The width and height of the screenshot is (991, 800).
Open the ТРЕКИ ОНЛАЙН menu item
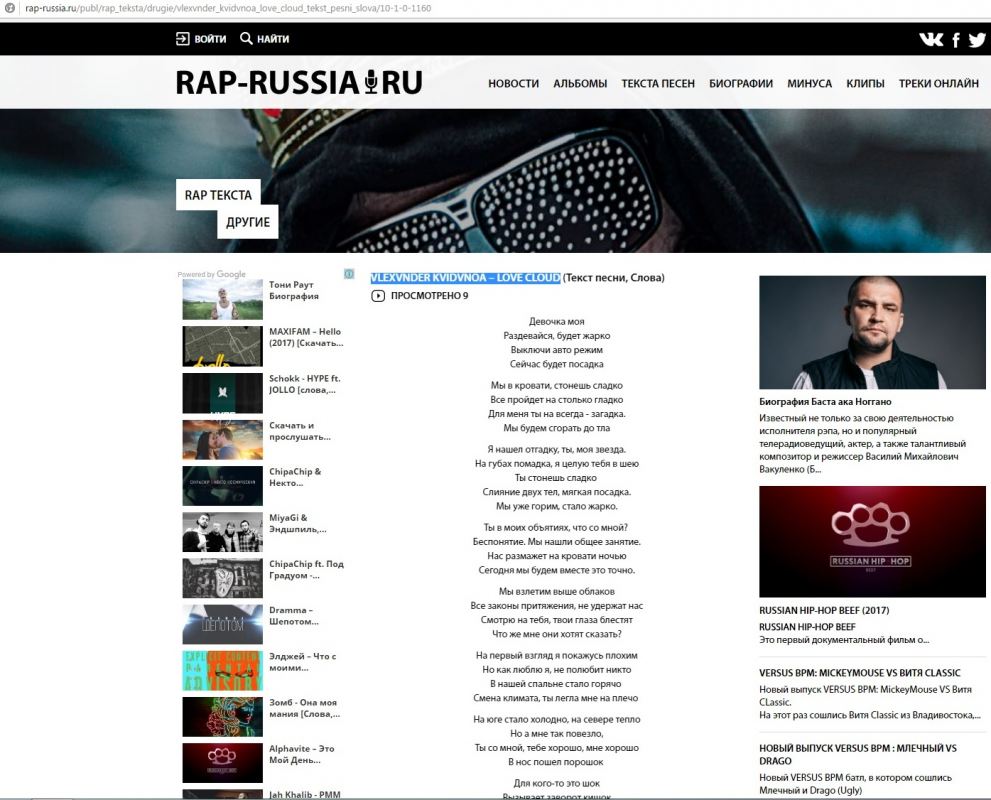pos(938,84)
